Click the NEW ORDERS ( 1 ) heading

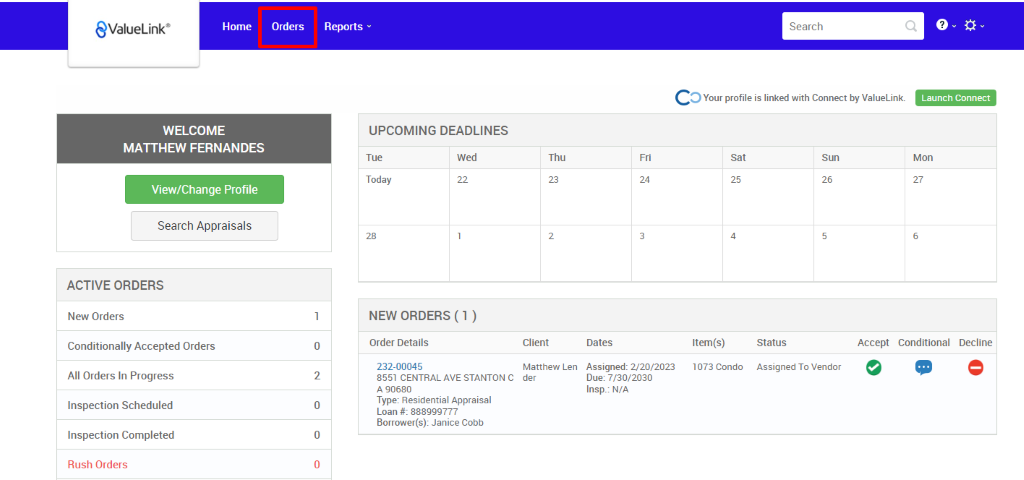click(423, 316)
